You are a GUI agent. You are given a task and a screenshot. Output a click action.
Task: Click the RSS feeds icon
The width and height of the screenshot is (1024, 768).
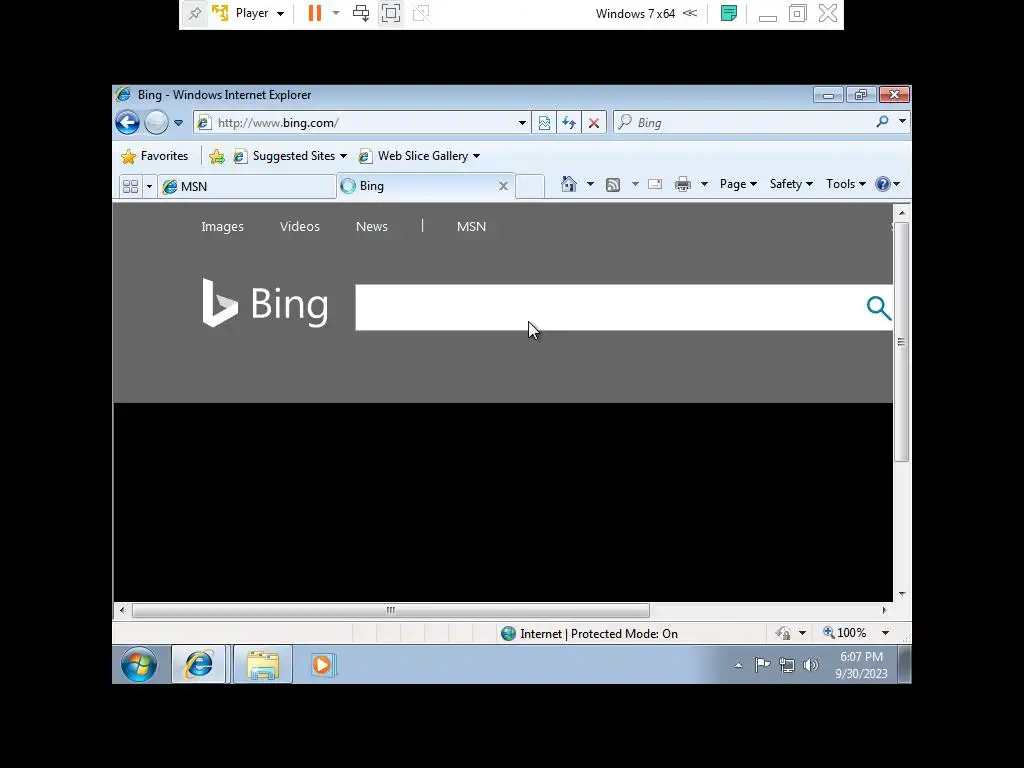click(x=613, y=185)
